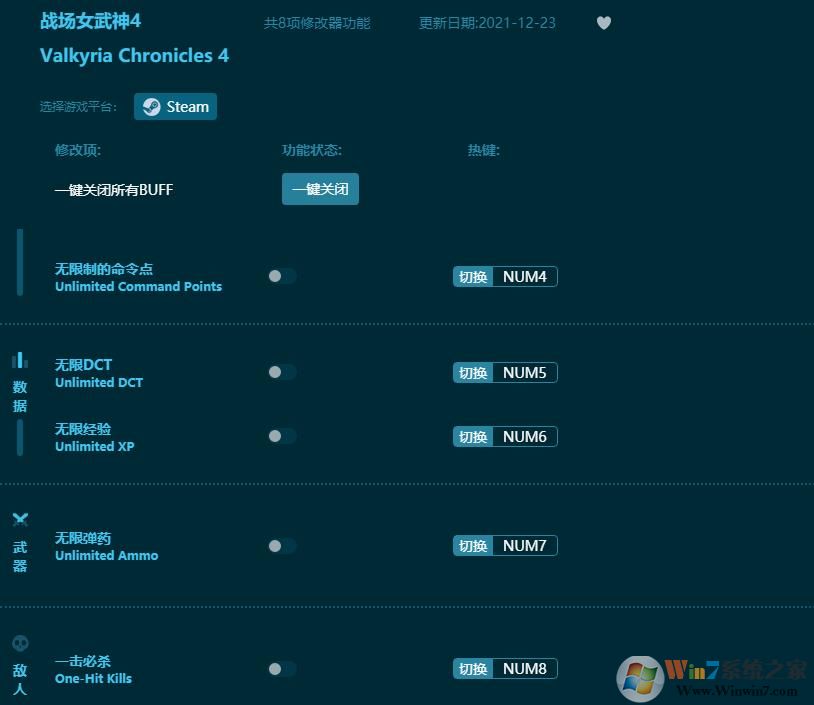Click the Steam logo icon
The image size is (814, 705).
[x=151, y=107]
